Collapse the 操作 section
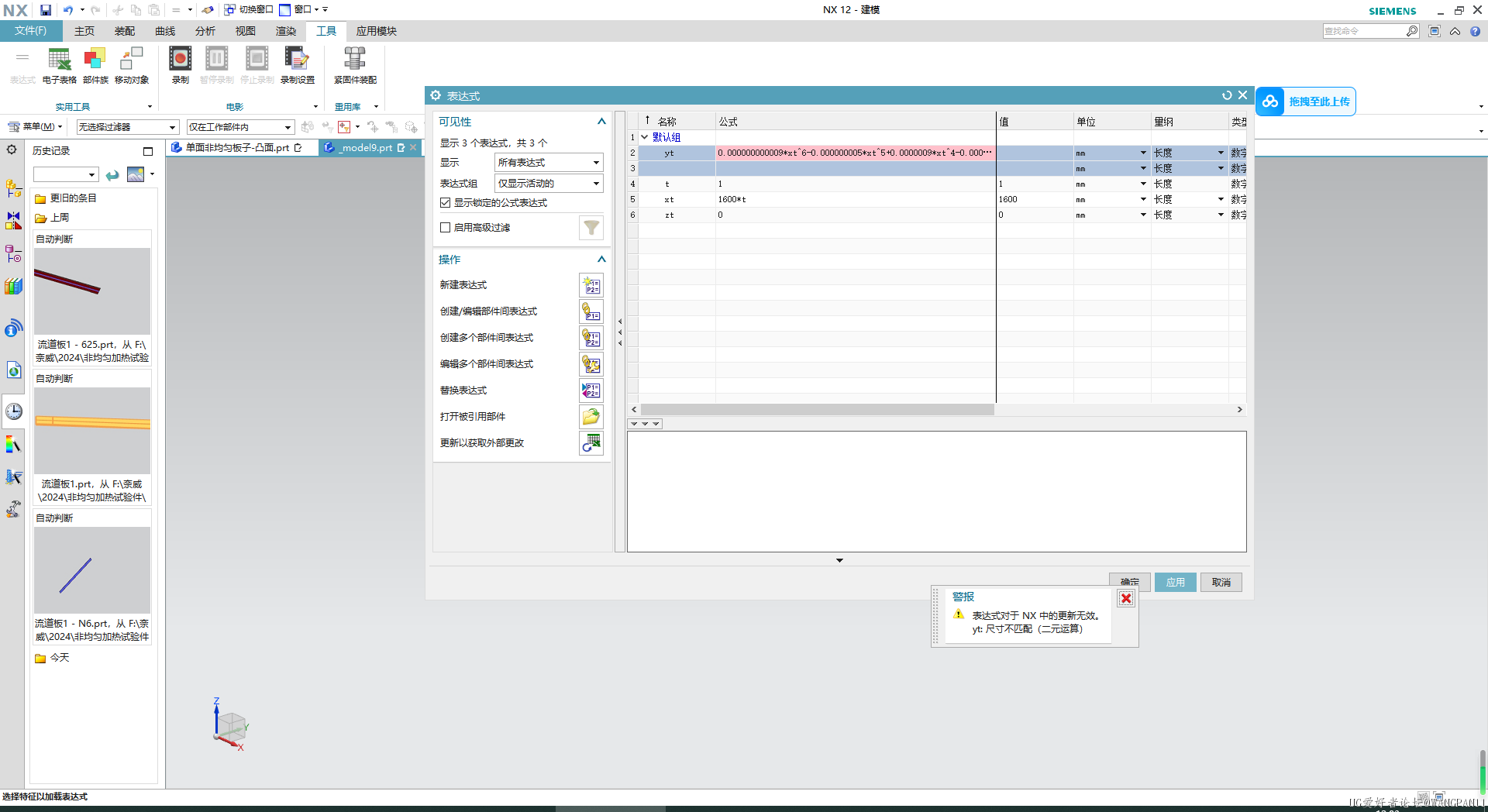 pyautogui.click(x=601, y=260)
